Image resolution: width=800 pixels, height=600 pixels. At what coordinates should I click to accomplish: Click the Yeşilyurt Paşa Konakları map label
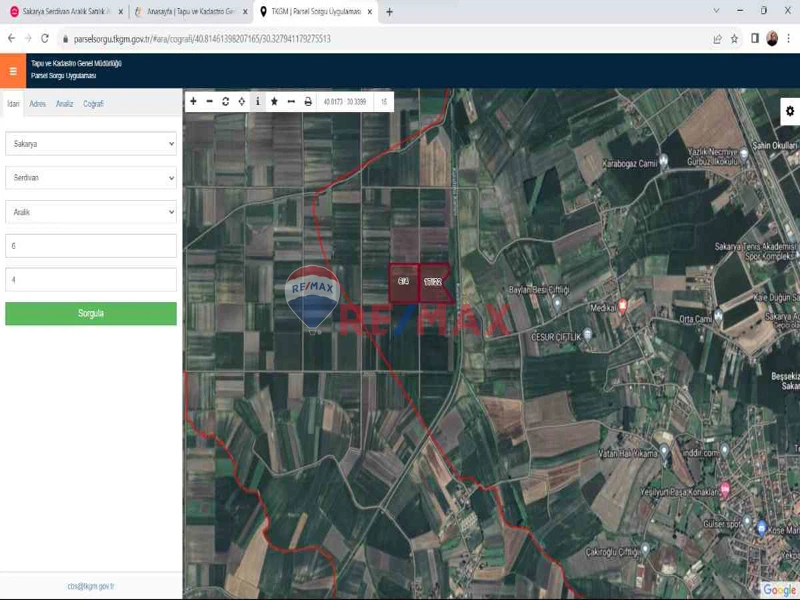click(x=680, y=492)
